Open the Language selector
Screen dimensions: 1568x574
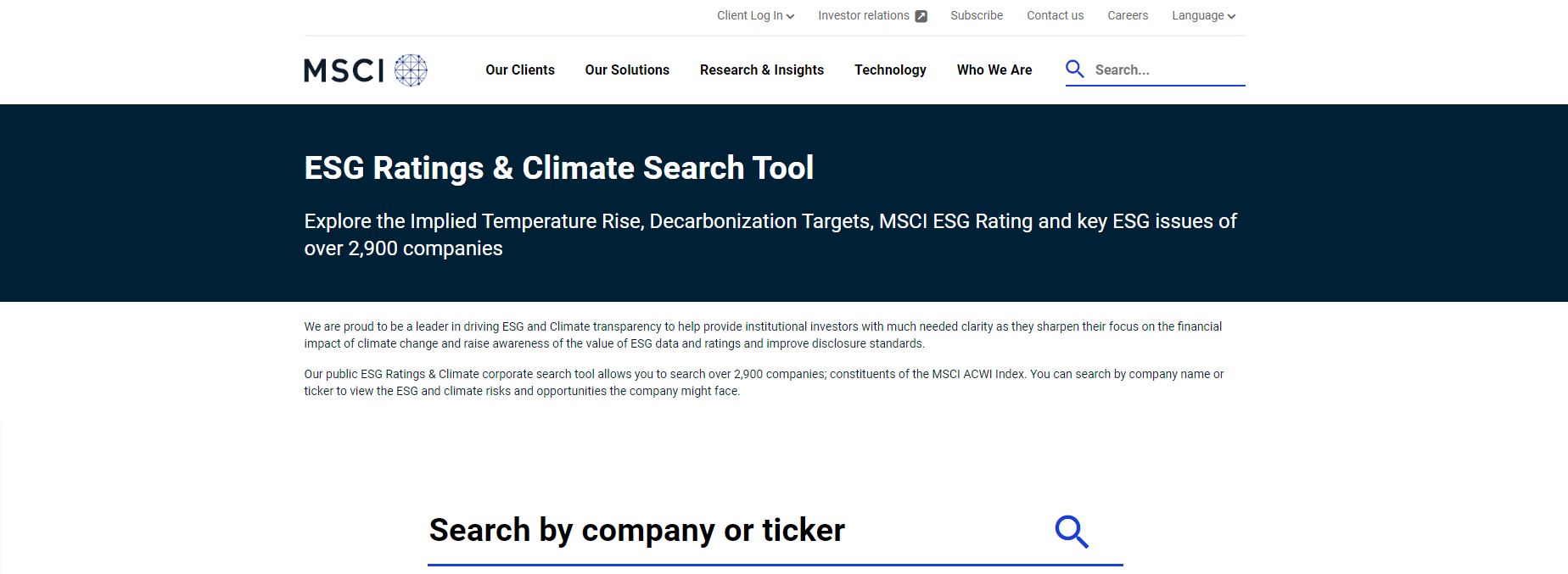[x=1198, y=15]
